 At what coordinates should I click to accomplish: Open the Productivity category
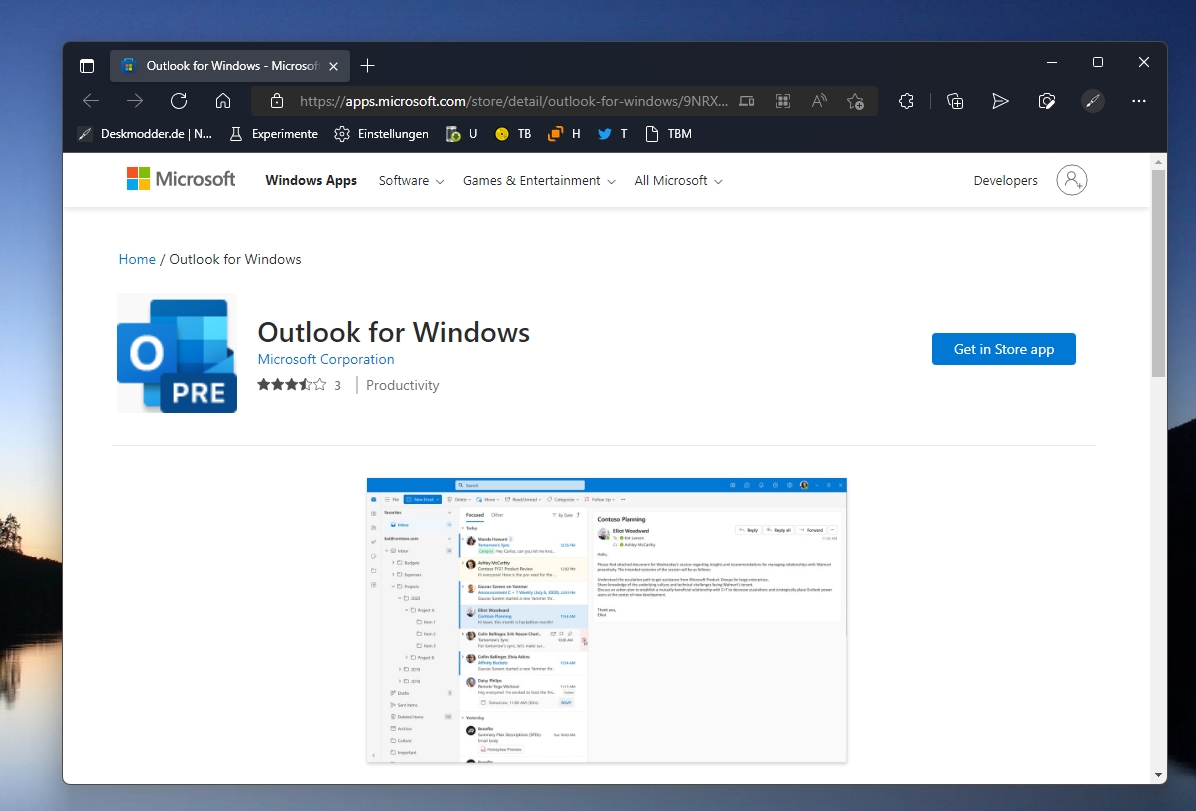(403, 385)
